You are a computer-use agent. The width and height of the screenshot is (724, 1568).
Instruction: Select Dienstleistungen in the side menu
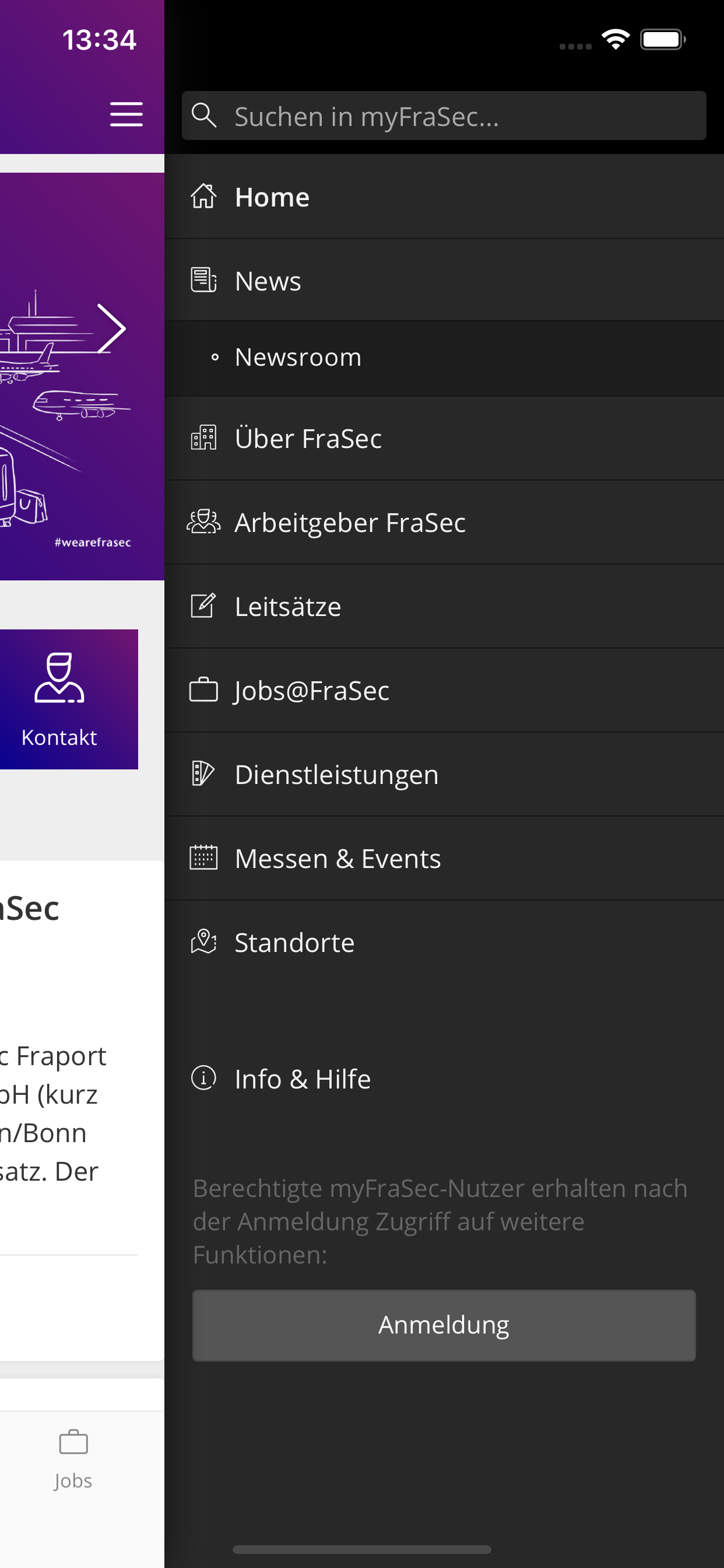pos(336,774)
